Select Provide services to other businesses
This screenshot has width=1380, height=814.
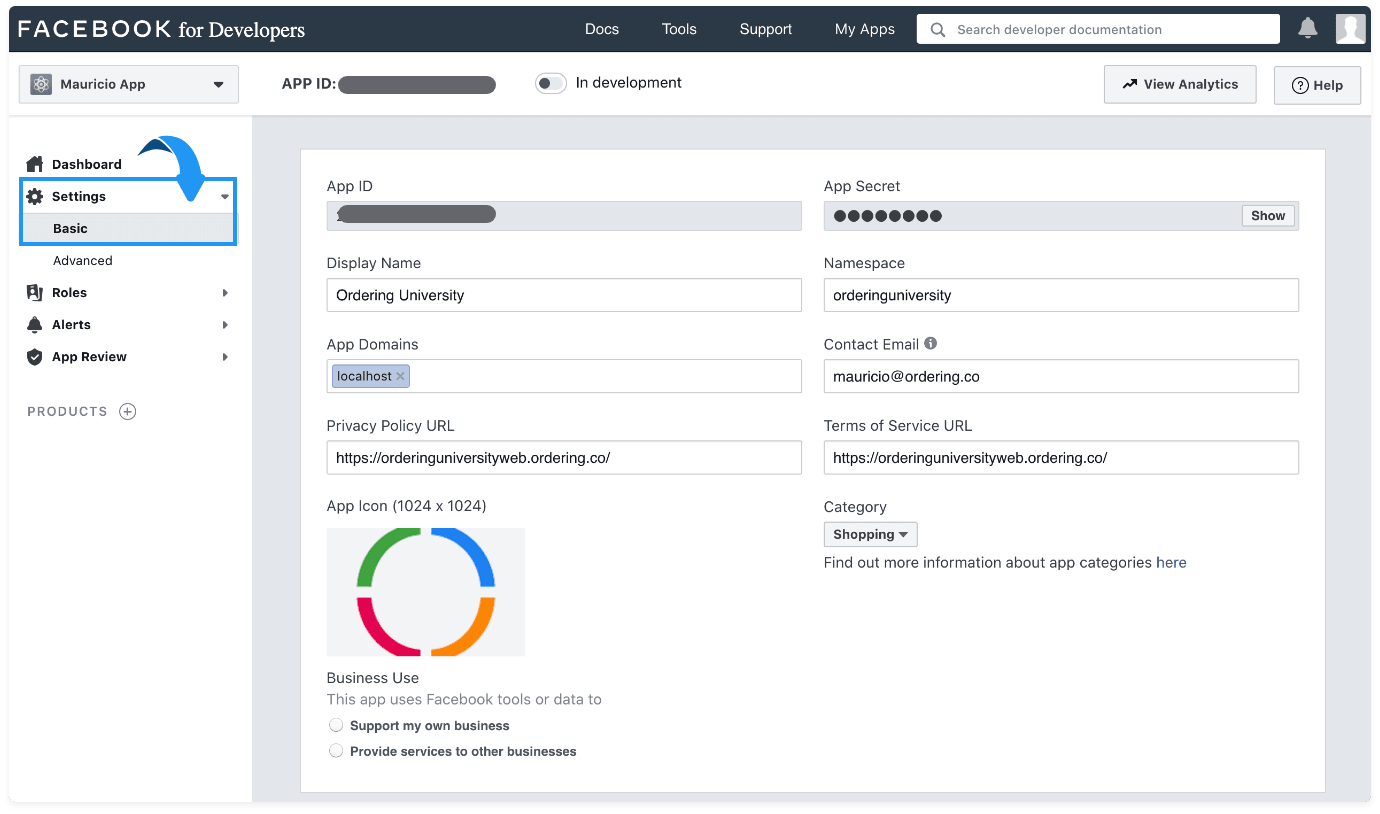tap(336, 751)
